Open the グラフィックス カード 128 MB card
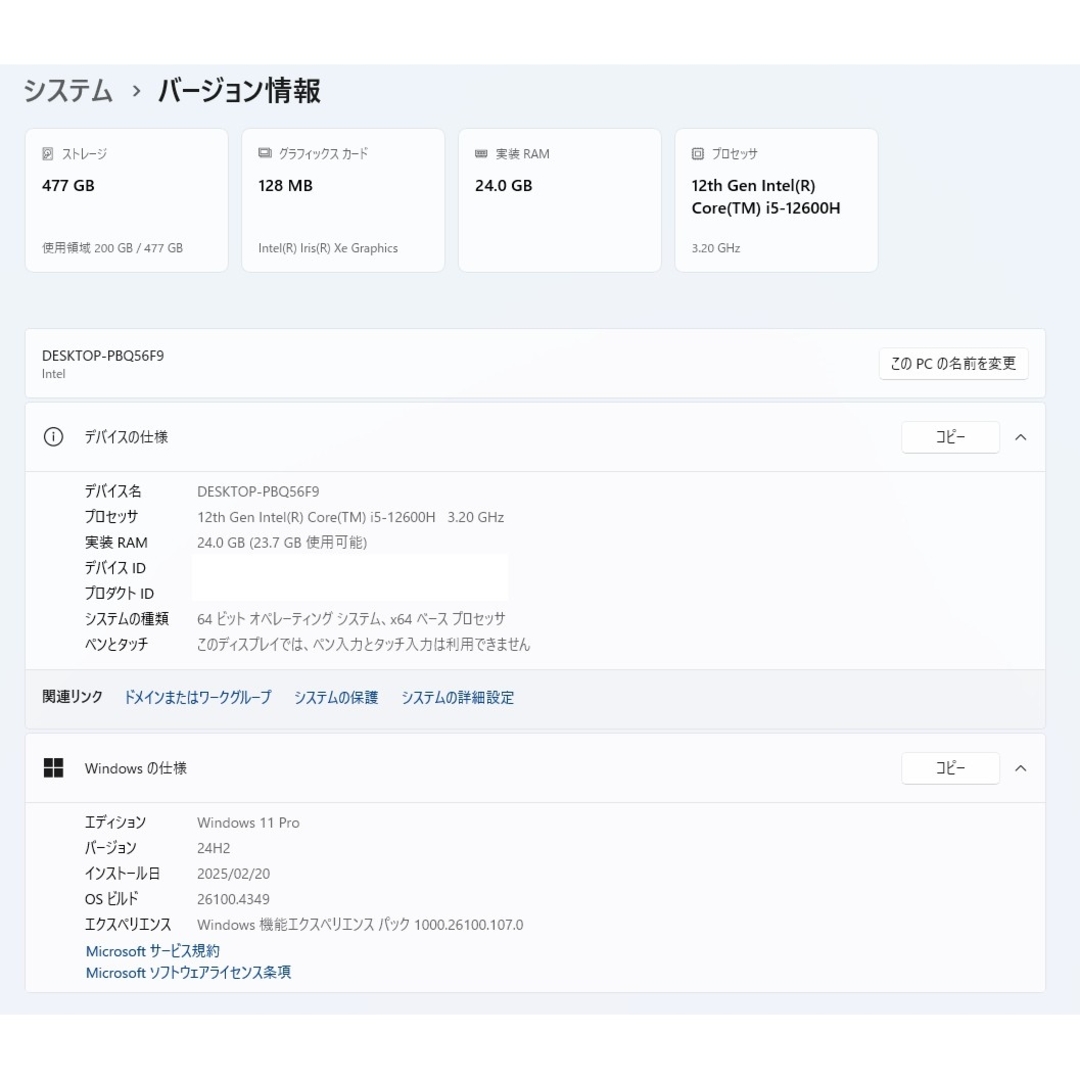The image size is (1080, 1080). tap(343, 200)
